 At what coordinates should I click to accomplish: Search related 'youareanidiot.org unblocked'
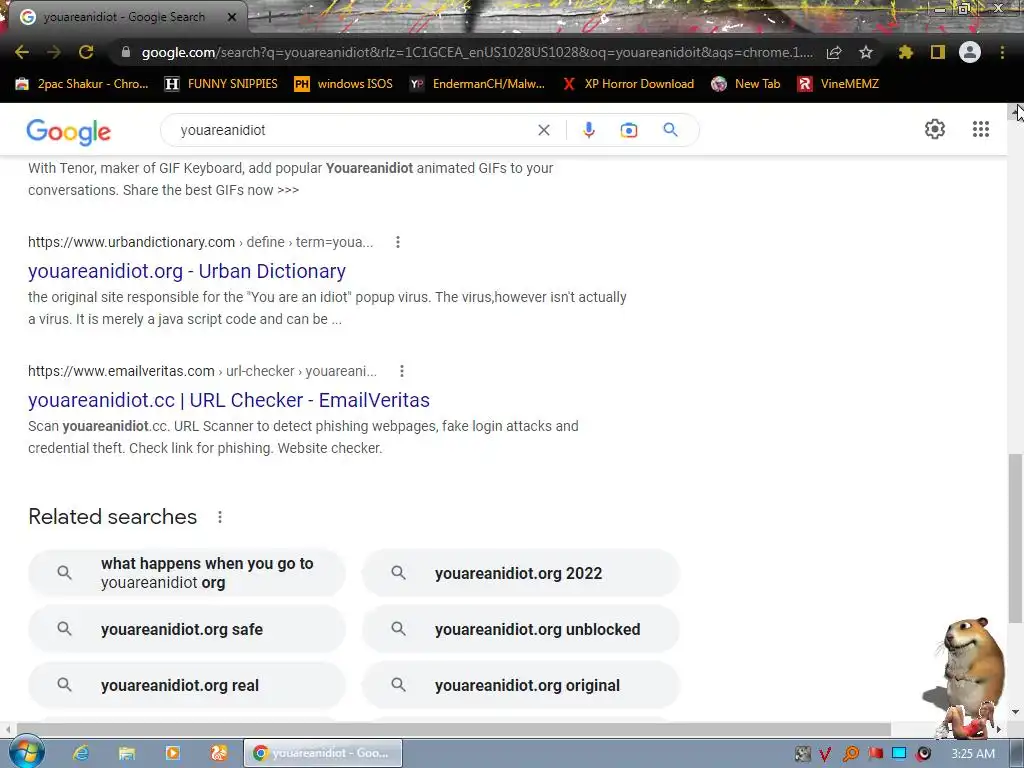pos(520,629)
